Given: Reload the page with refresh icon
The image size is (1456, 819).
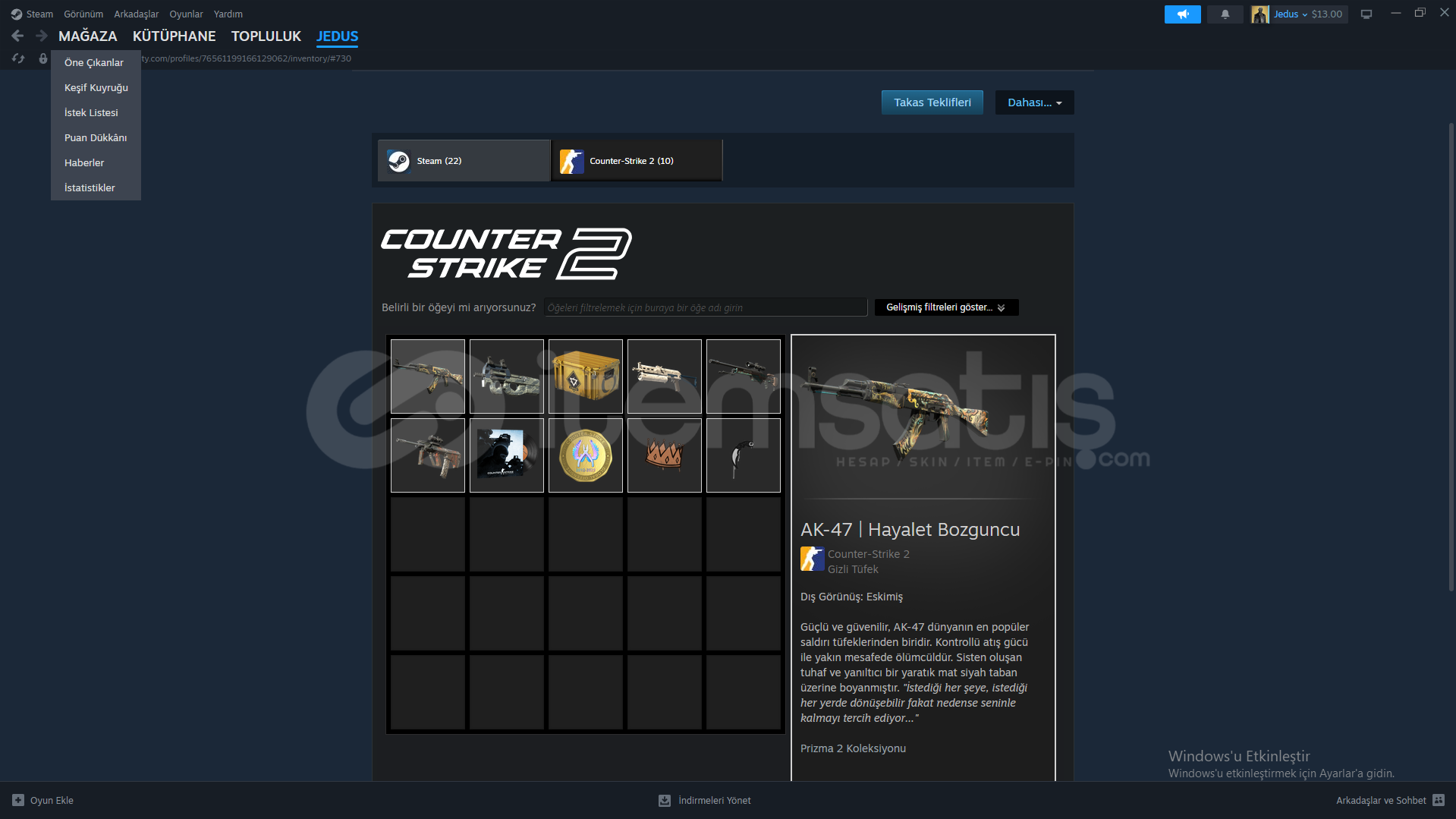Looking at the screenshot, I should [x=18, y=58].
